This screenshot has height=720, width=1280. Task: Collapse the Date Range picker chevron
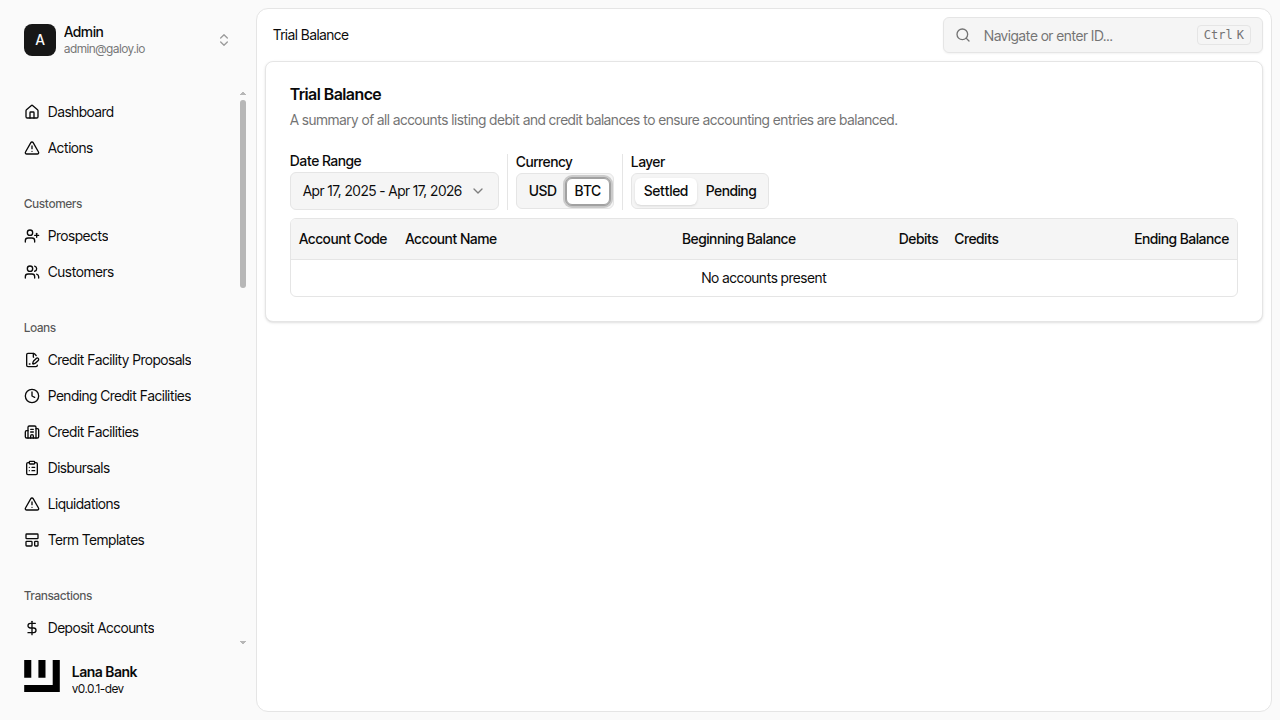477,190
